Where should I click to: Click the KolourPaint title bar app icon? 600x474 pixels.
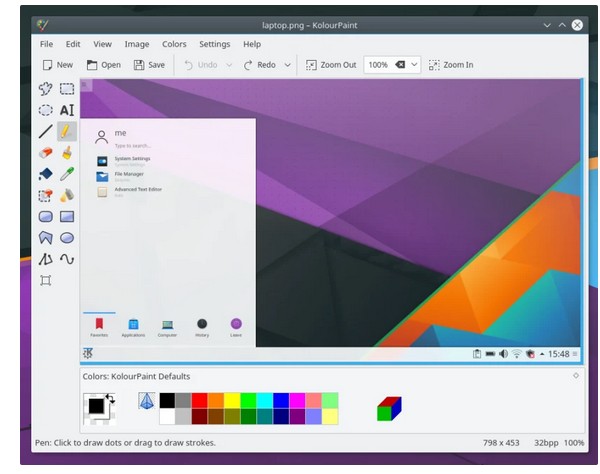pyautogui.click(x=42, y=25)
